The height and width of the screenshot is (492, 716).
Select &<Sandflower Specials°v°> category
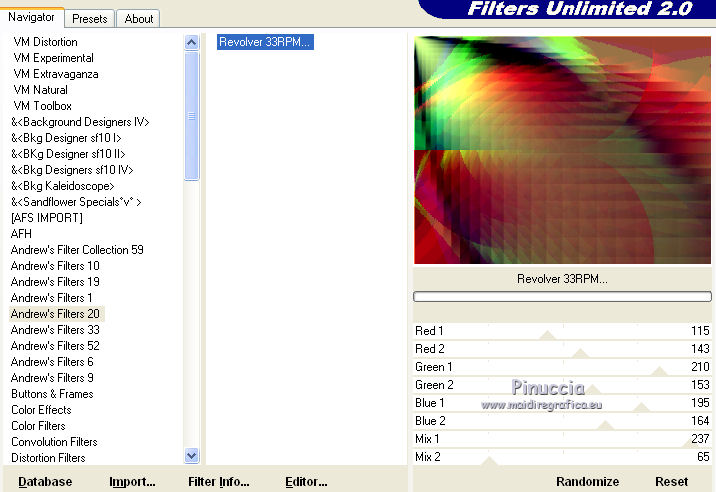click(x=76, y=202)
